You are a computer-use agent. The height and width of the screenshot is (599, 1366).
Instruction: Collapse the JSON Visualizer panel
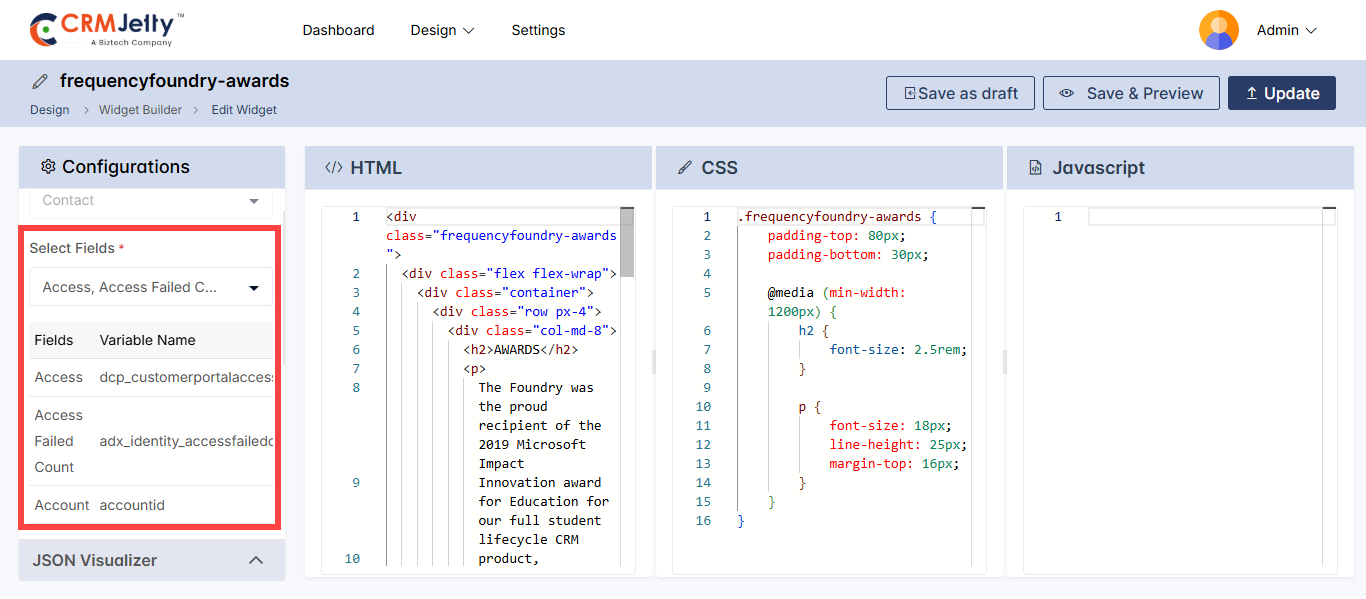[256, 560]
